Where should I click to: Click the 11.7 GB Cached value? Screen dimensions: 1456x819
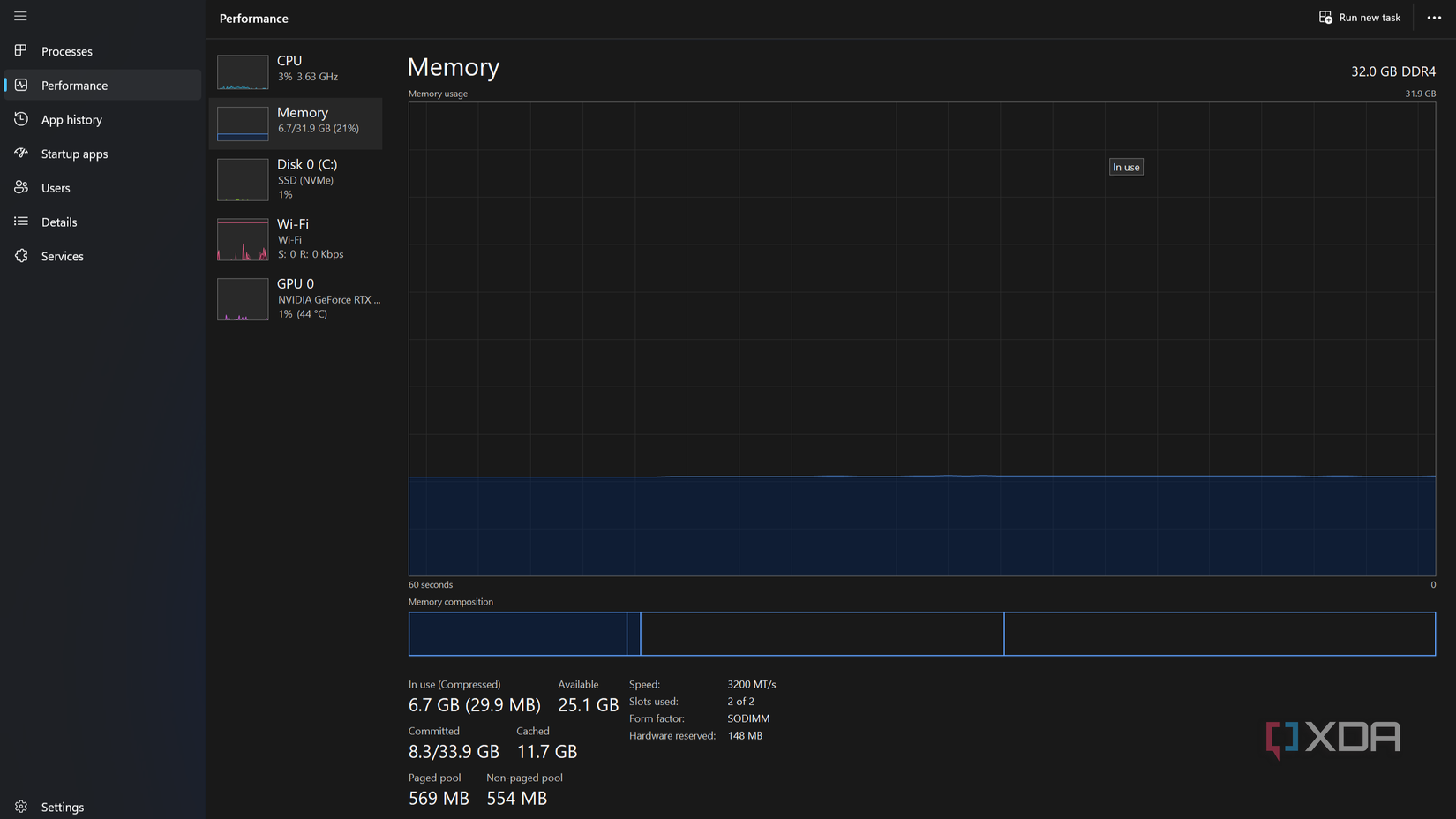click(547, 752)
